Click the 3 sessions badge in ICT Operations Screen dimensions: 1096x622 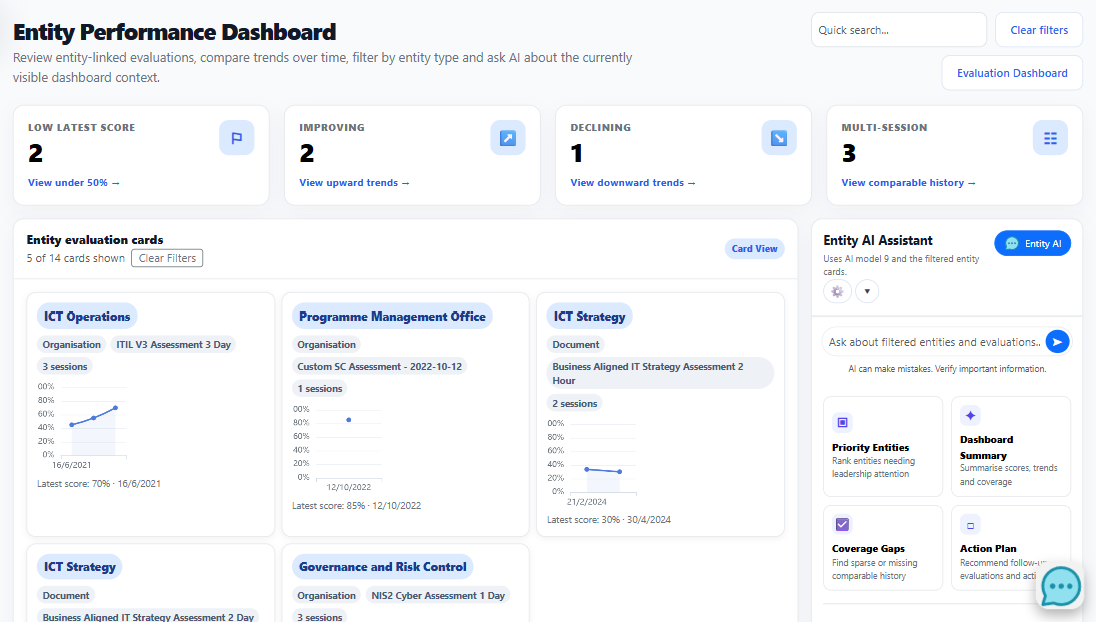[x=65, y=366]
